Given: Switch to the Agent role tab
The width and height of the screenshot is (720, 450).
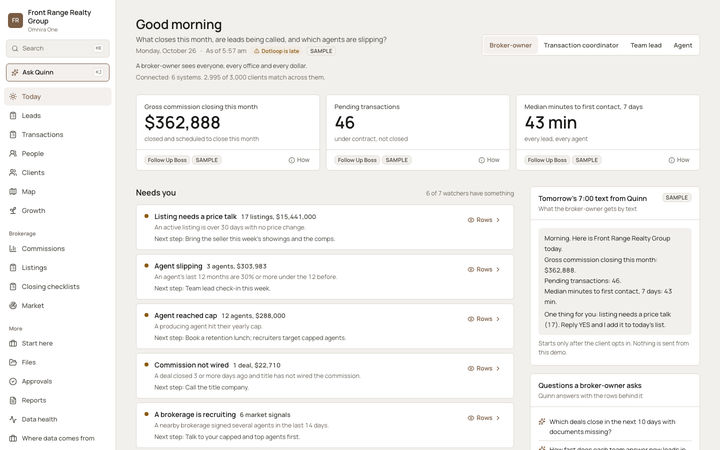Looking at the screenshot, I should coord(683,45).
